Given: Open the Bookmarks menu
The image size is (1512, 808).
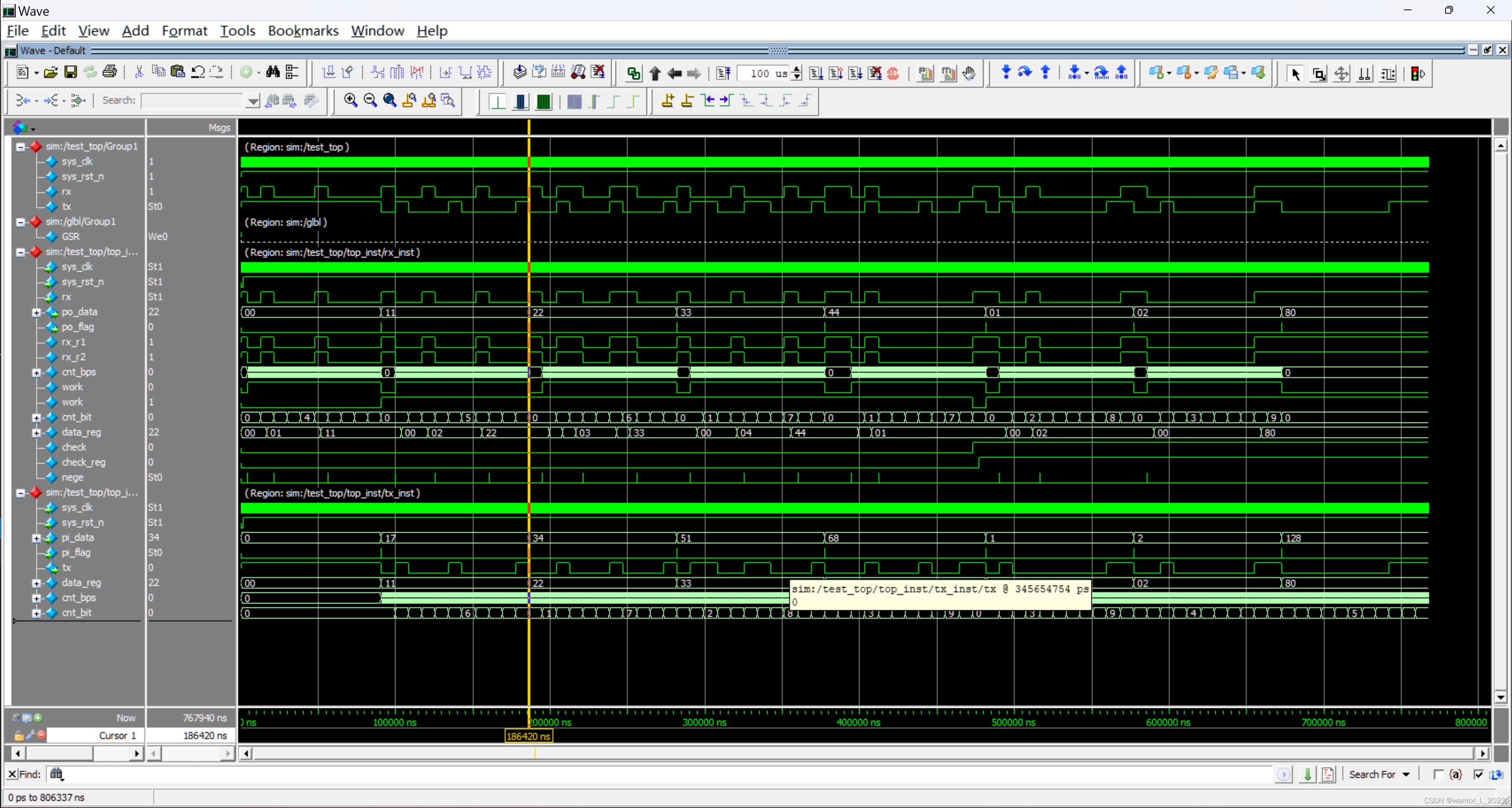Looking at the screenshot, I should 303,31.
